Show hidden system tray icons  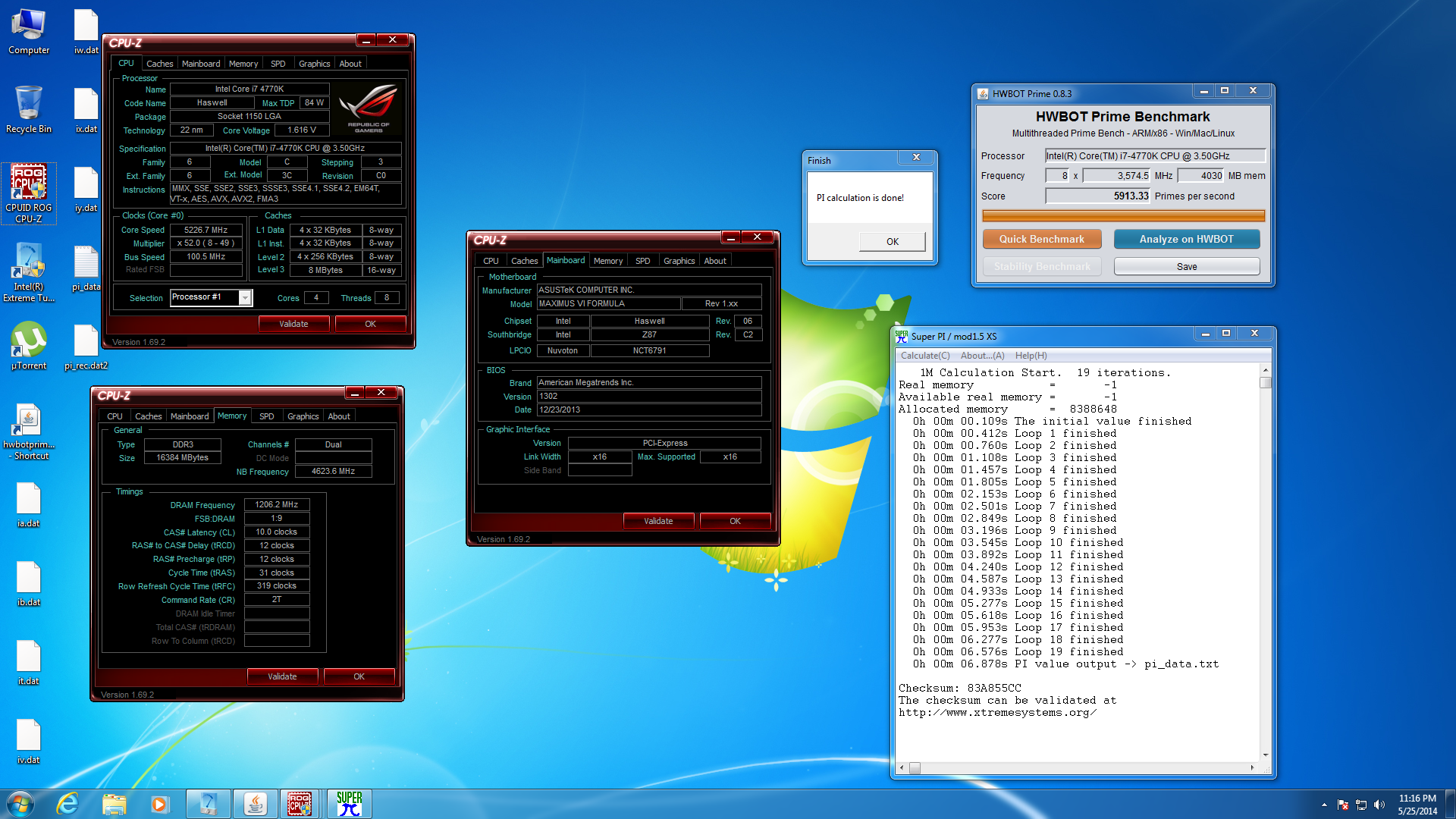[1324, 805]
